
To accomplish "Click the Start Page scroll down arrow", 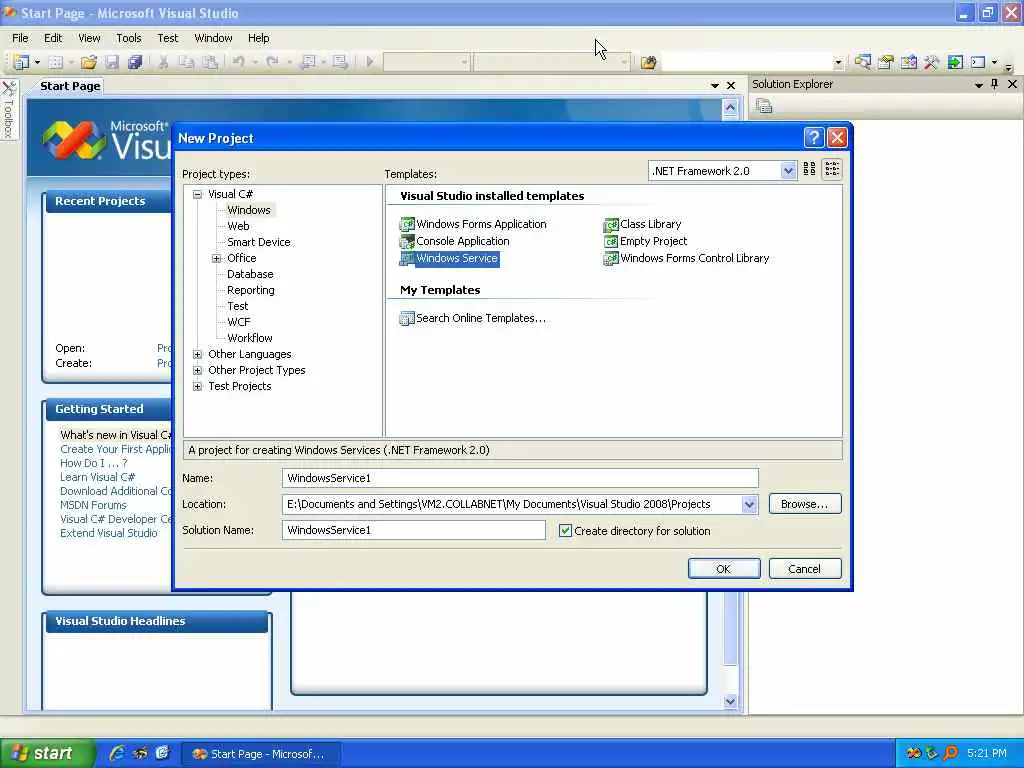I will pyautogui.click(x=730, y=701).
